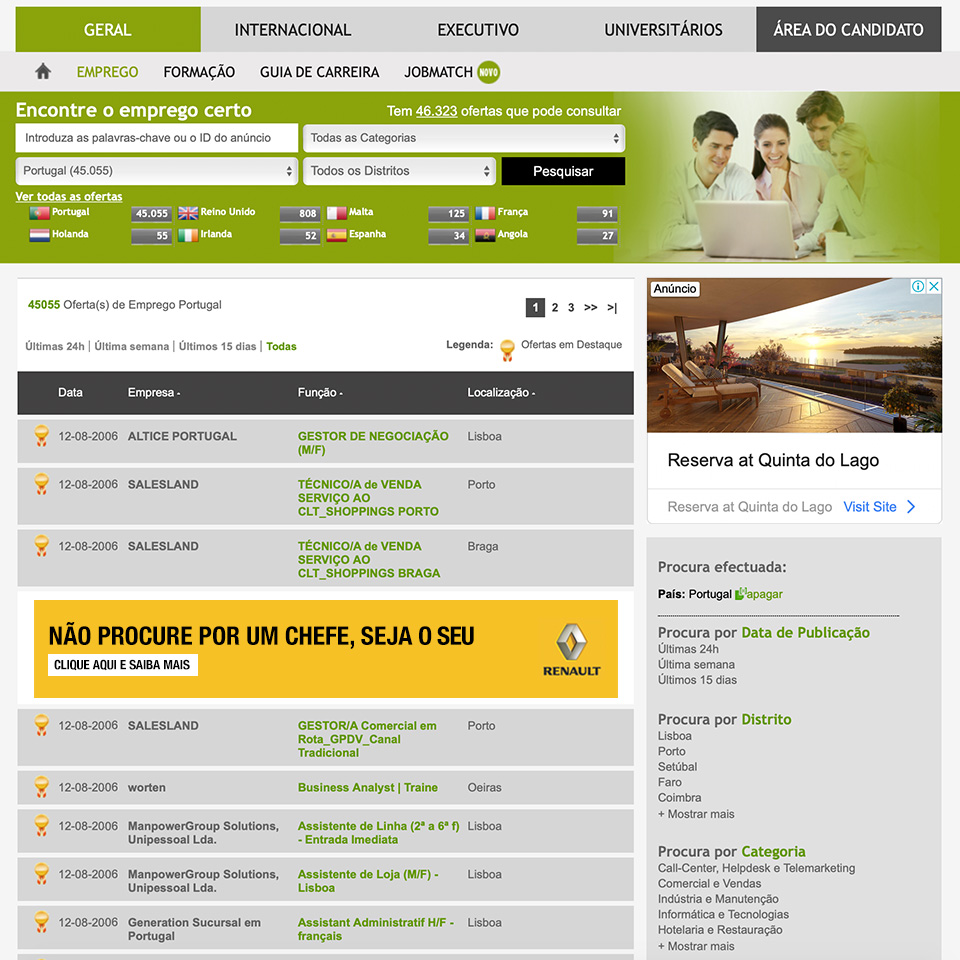Go to results page 2
The image size is (960, 960).
tap(555, 307)
